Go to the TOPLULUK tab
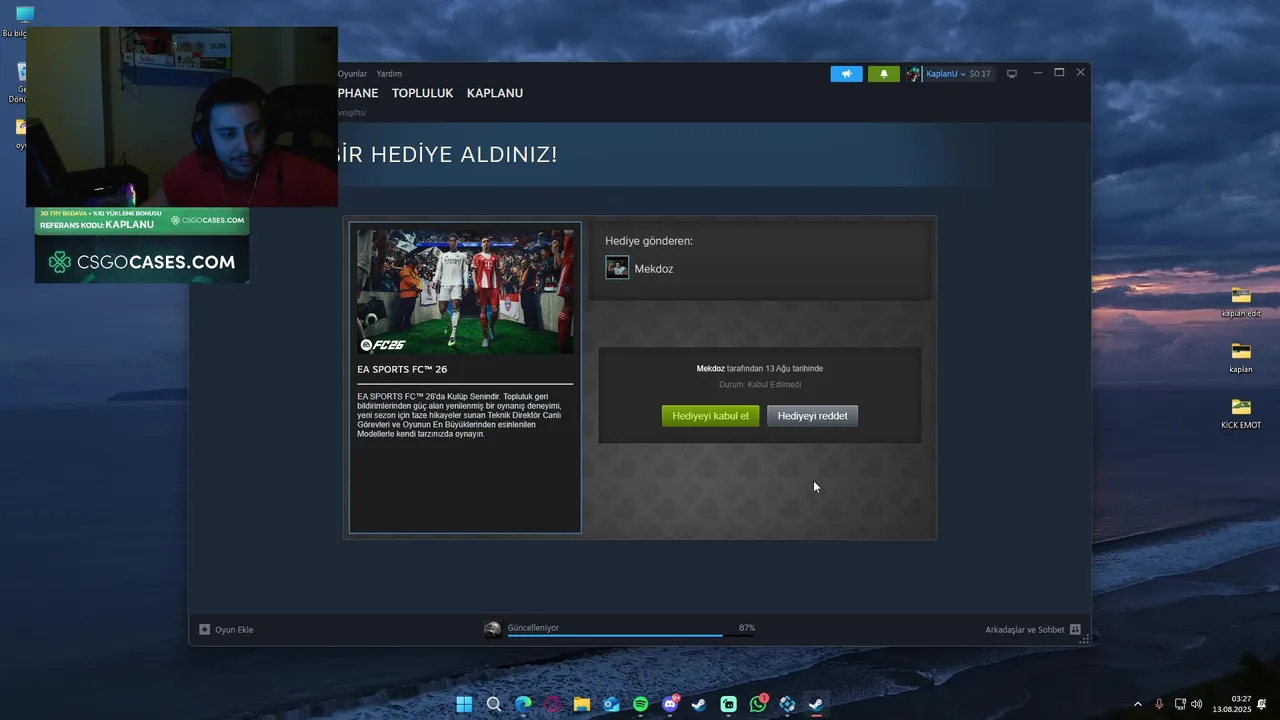Screen dimensions: 1280x720 (x=422, y=93)
